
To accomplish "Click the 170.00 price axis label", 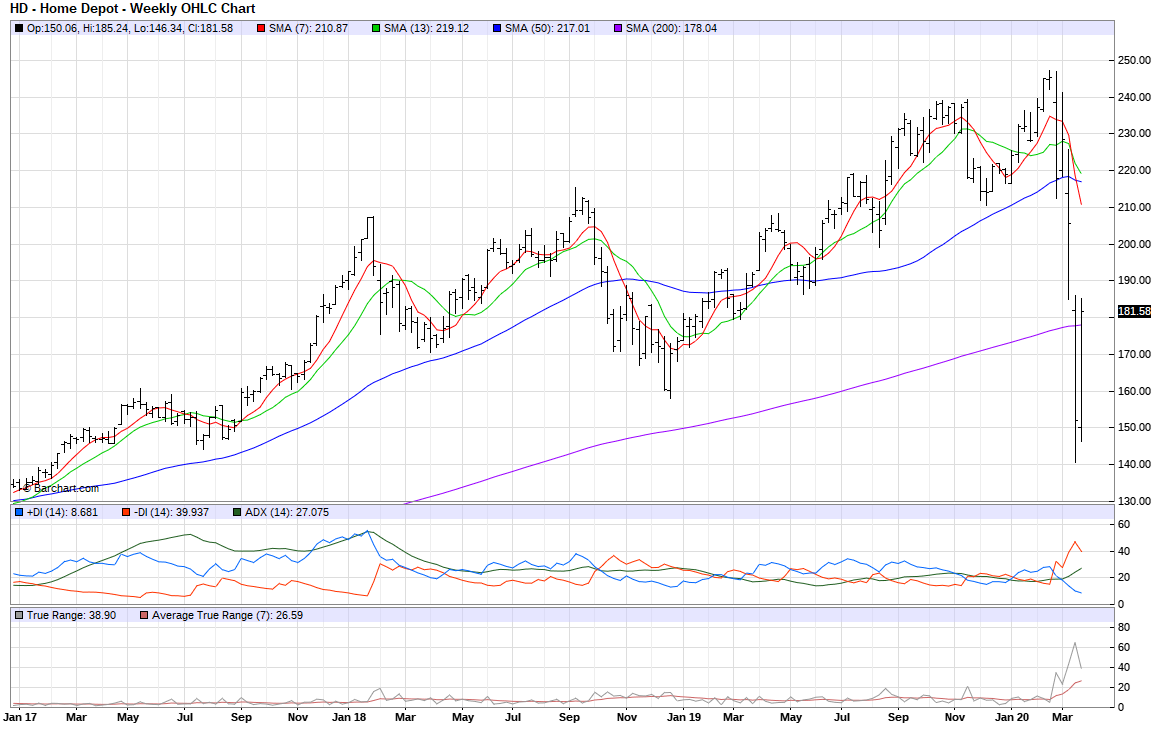I will point(1134,354).
